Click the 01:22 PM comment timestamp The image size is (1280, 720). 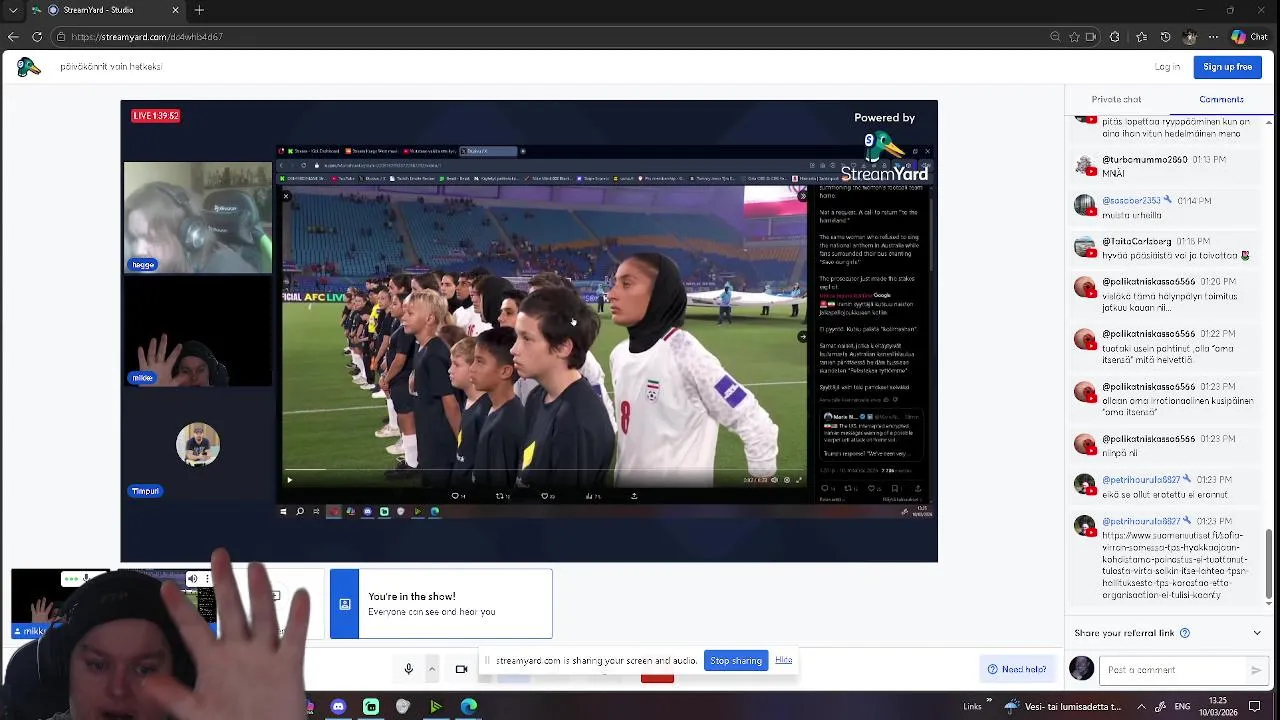1218,334
